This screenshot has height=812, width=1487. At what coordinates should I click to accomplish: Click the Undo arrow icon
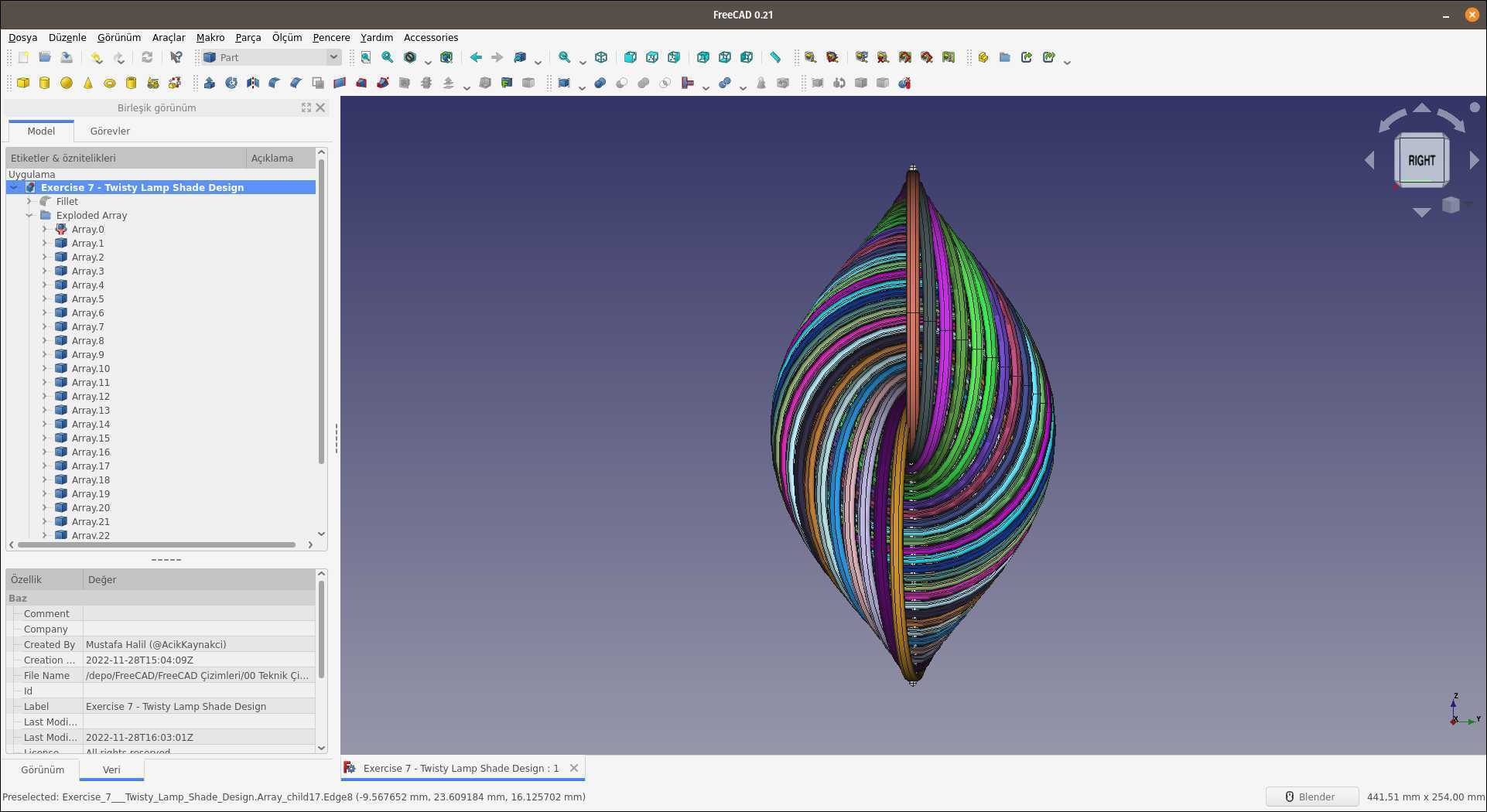pos(96,57)
